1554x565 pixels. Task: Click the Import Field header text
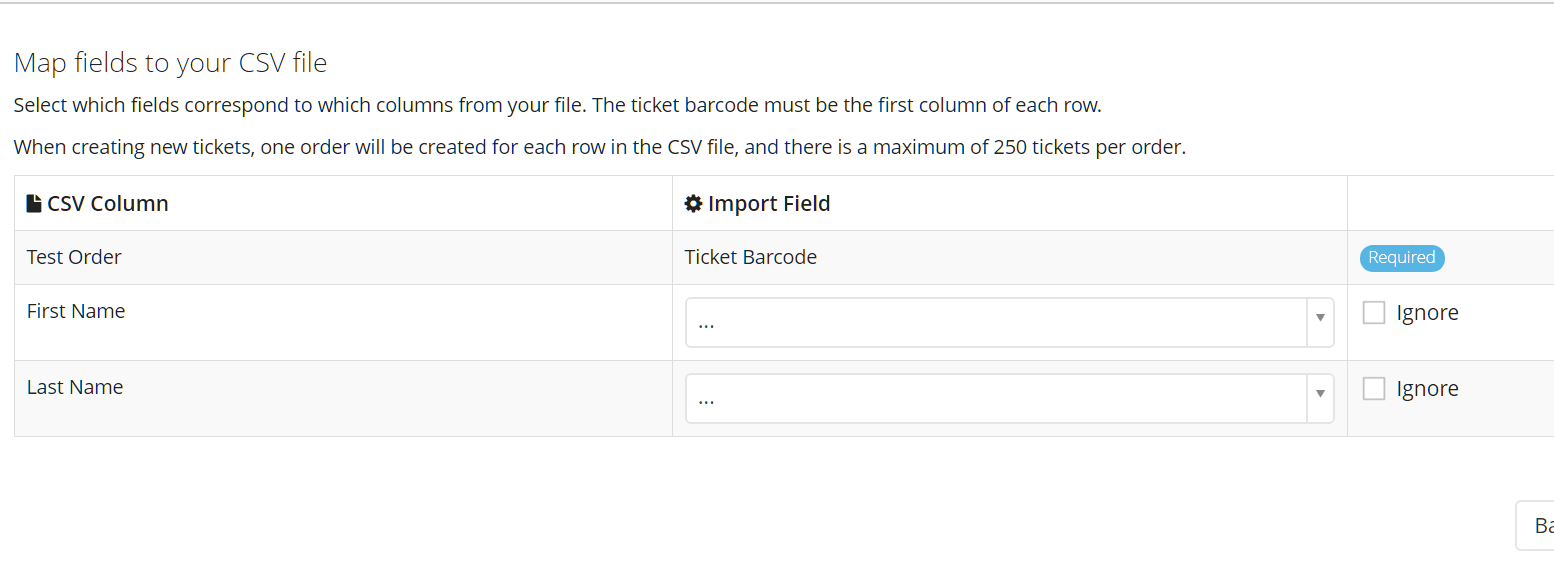click(769, 204)
